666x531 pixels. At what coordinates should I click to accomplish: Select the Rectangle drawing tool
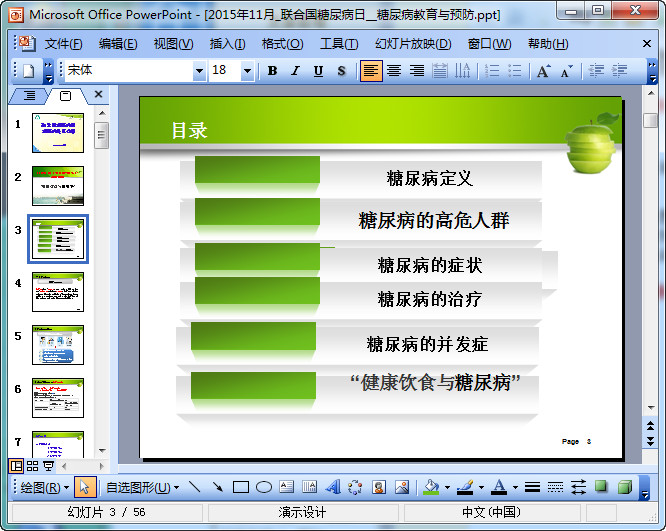point(240,488)
